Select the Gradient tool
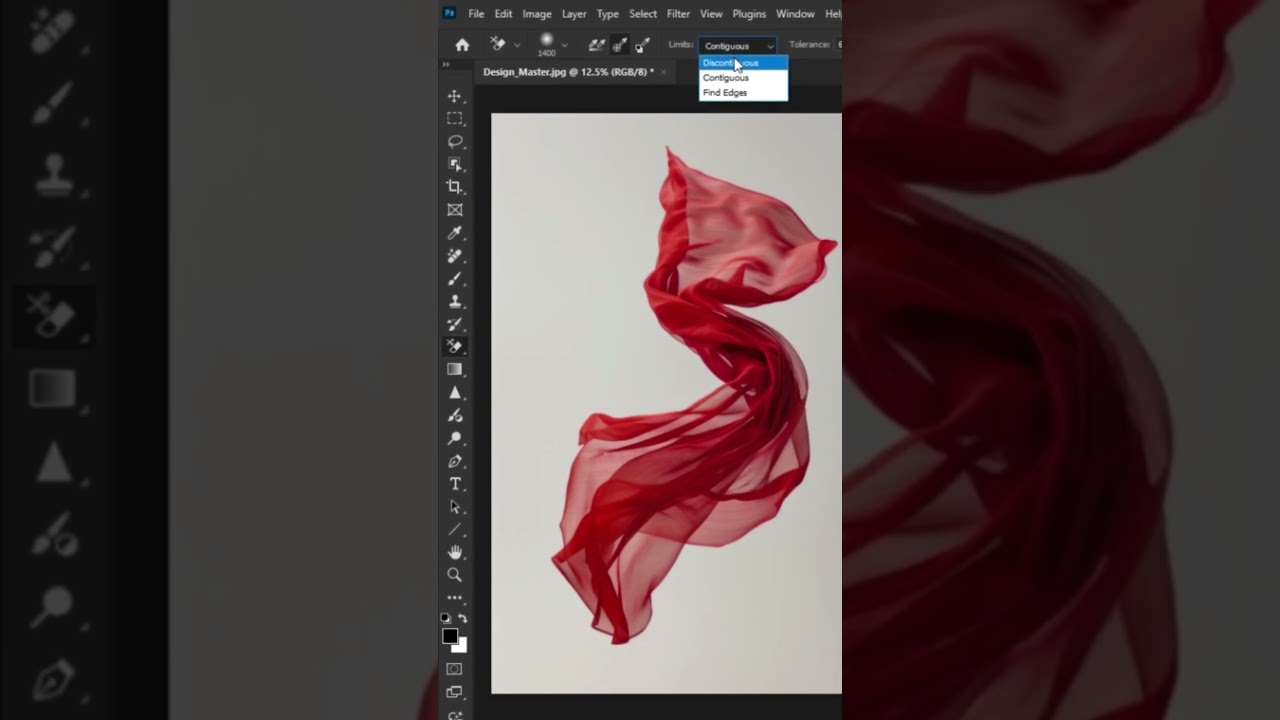1280x720 pixels. [x=455, y=370]
